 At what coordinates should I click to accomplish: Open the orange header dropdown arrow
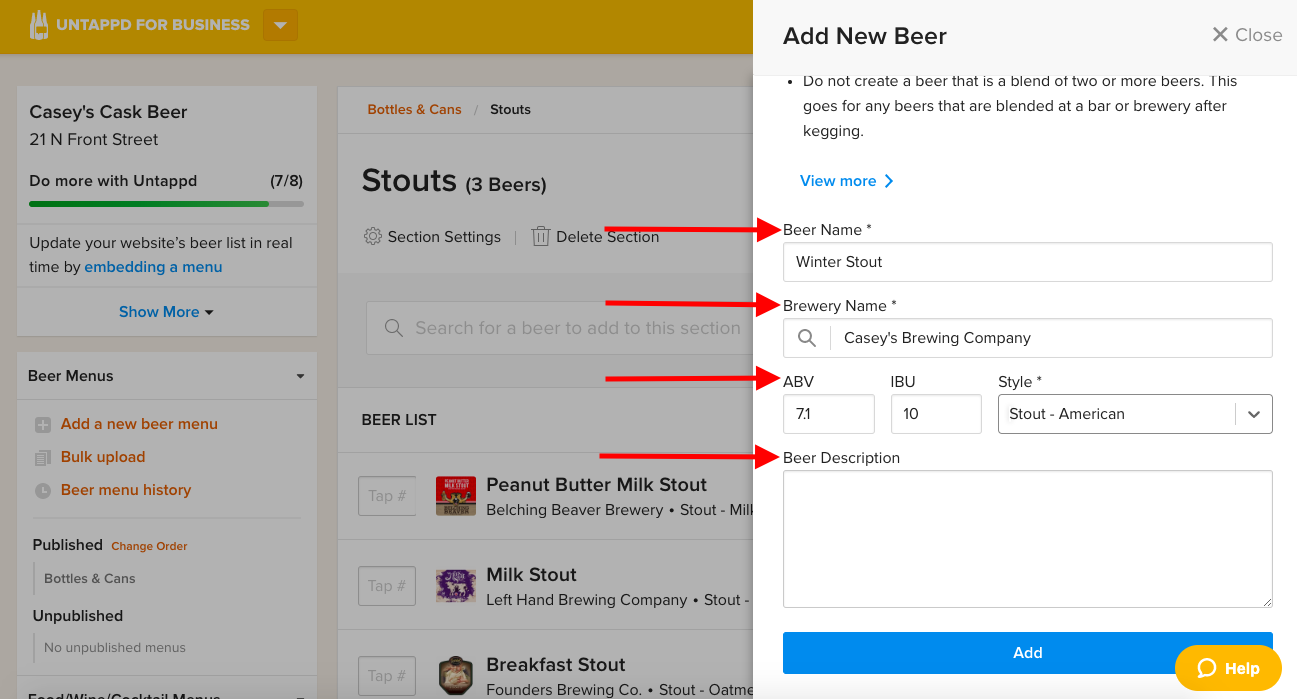coord(280,25)
